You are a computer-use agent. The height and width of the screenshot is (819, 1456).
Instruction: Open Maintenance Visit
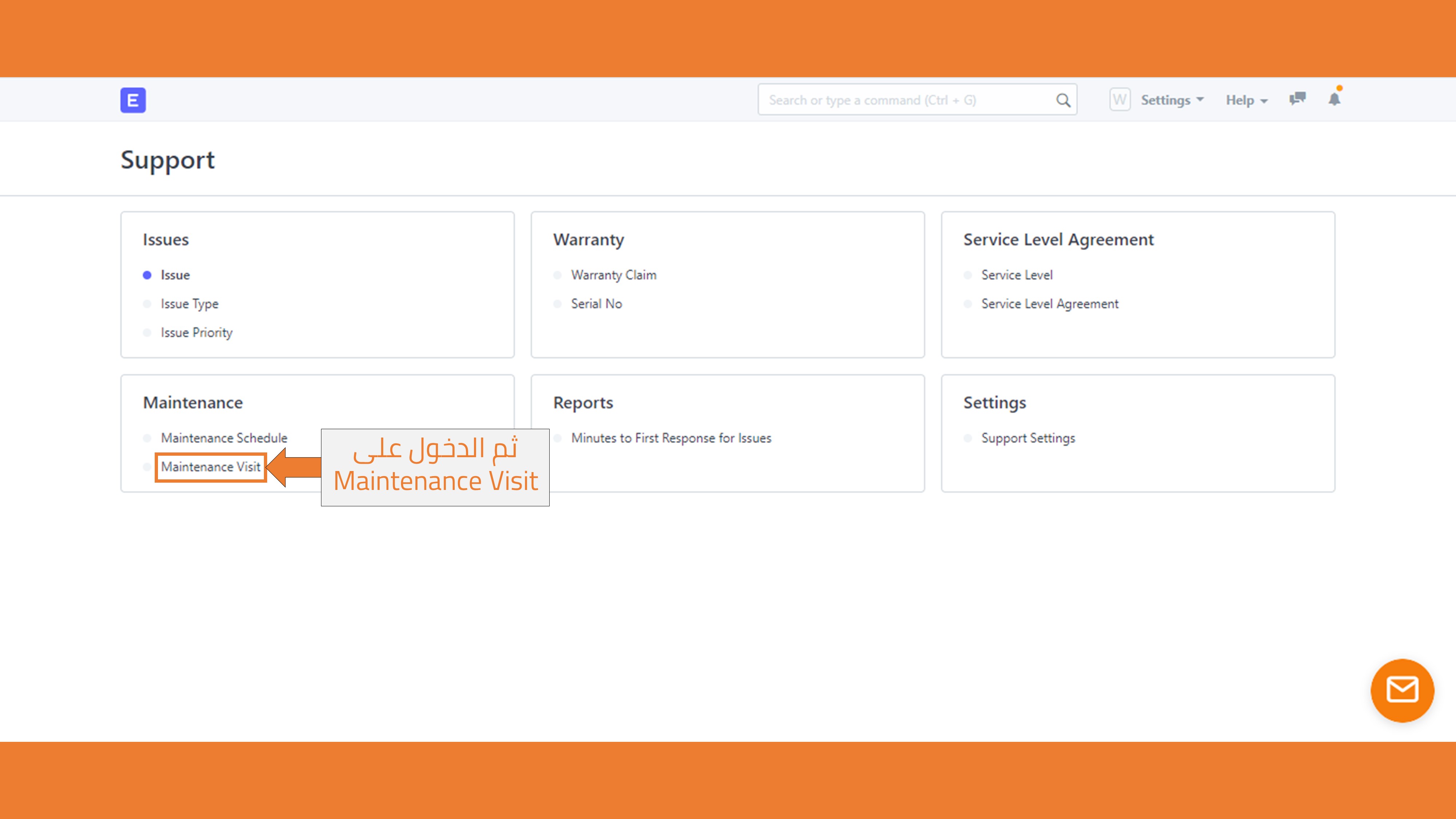[211, 467]
